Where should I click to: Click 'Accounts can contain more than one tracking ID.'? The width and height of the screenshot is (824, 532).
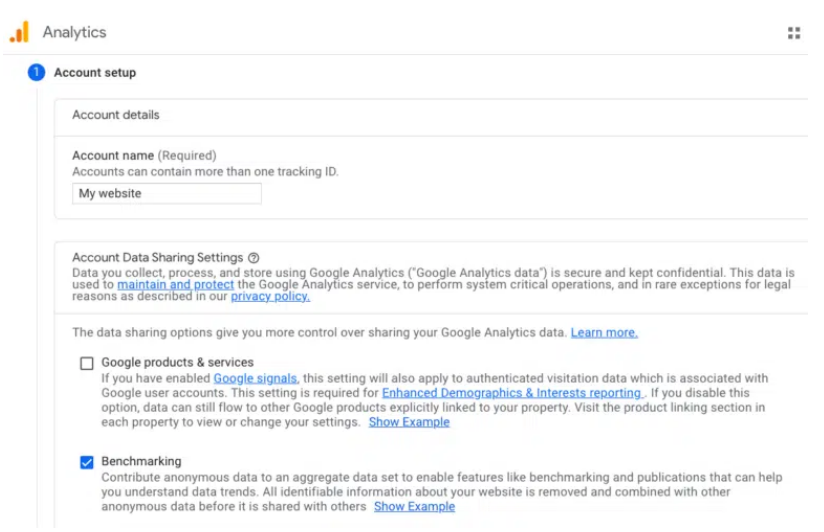point(205,172)
